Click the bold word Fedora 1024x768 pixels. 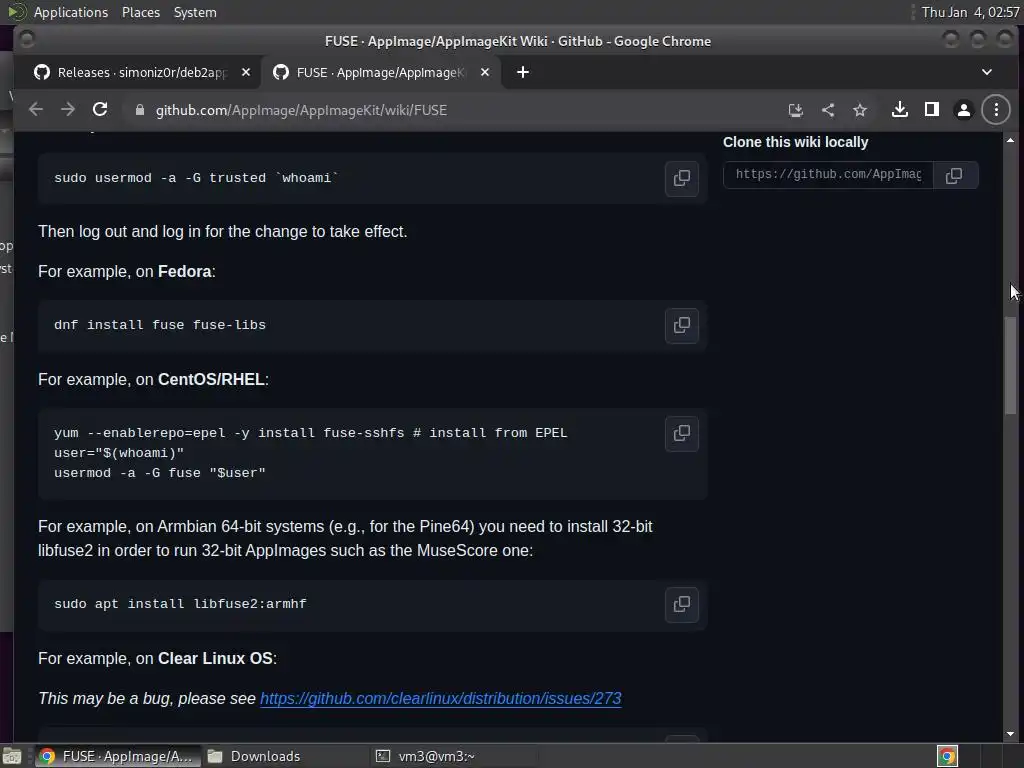coord(185,272)
